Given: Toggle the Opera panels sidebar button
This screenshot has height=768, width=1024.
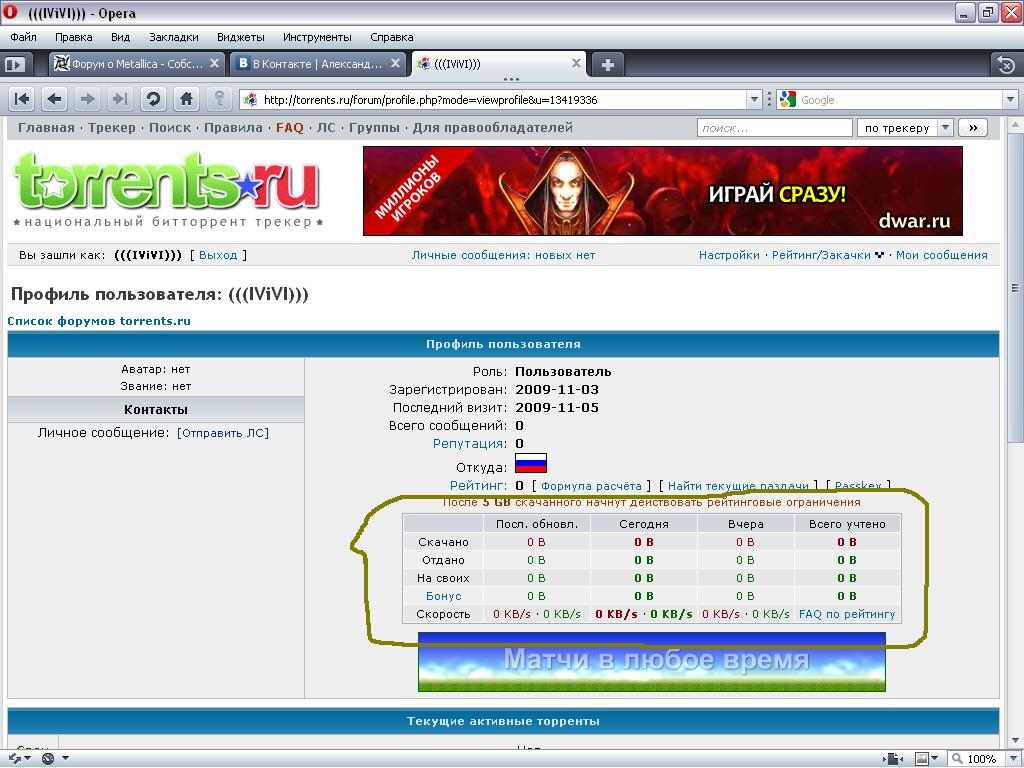Looking at the screenshot, I should (15, 64).
